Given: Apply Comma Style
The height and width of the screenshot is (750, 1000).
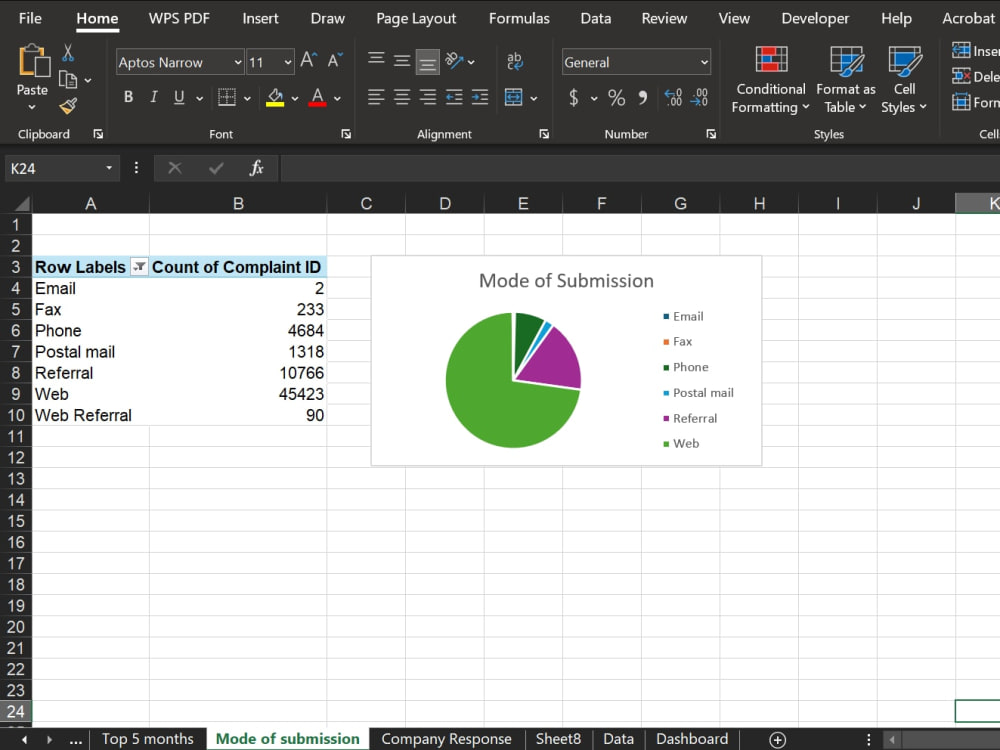Looking at the screenshot, I should click(x=643, y=98).
